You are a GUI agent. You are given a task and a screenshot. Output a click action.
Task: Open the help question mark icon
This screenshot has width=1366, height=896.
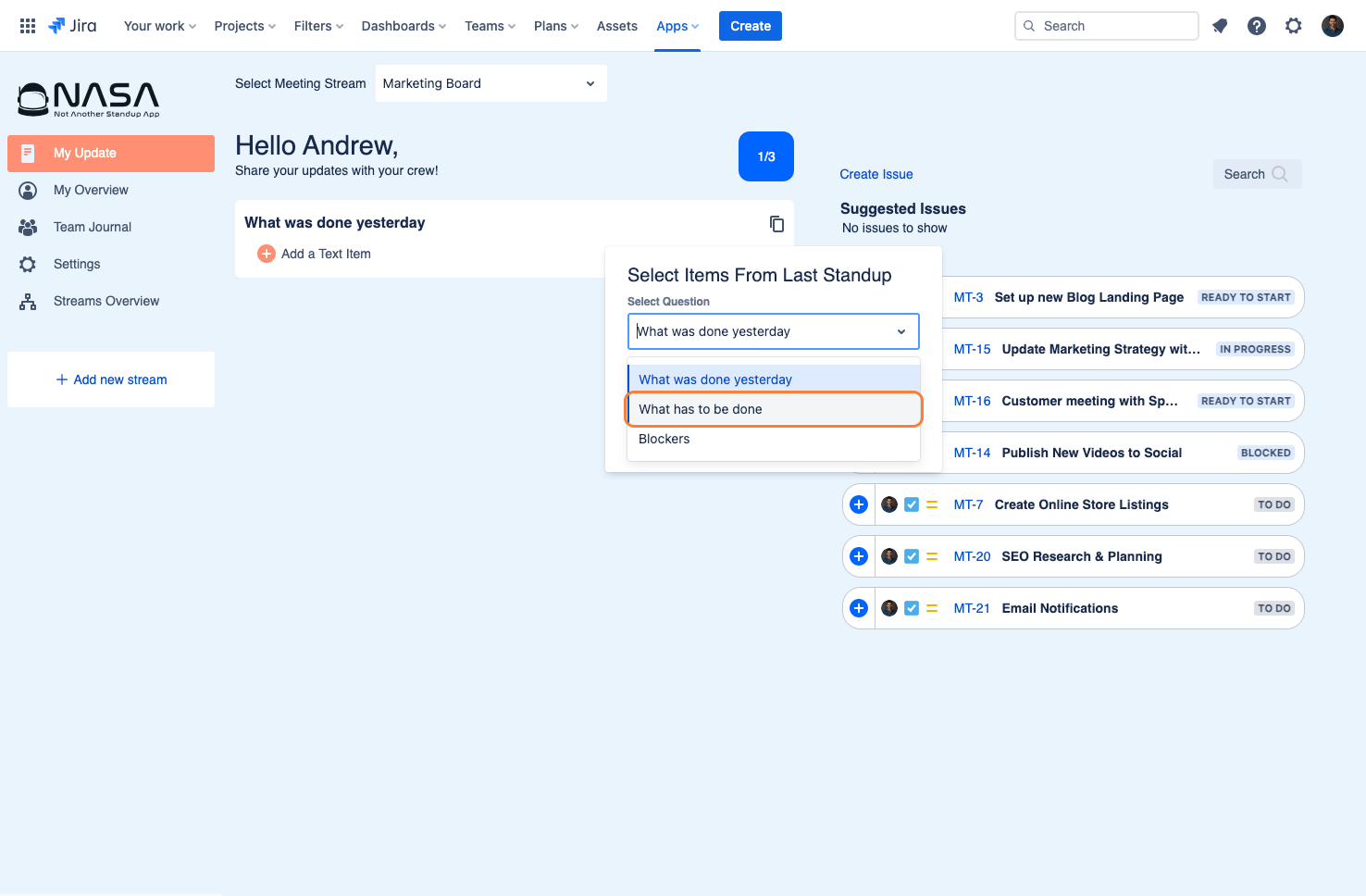(x=1257, y=26)
